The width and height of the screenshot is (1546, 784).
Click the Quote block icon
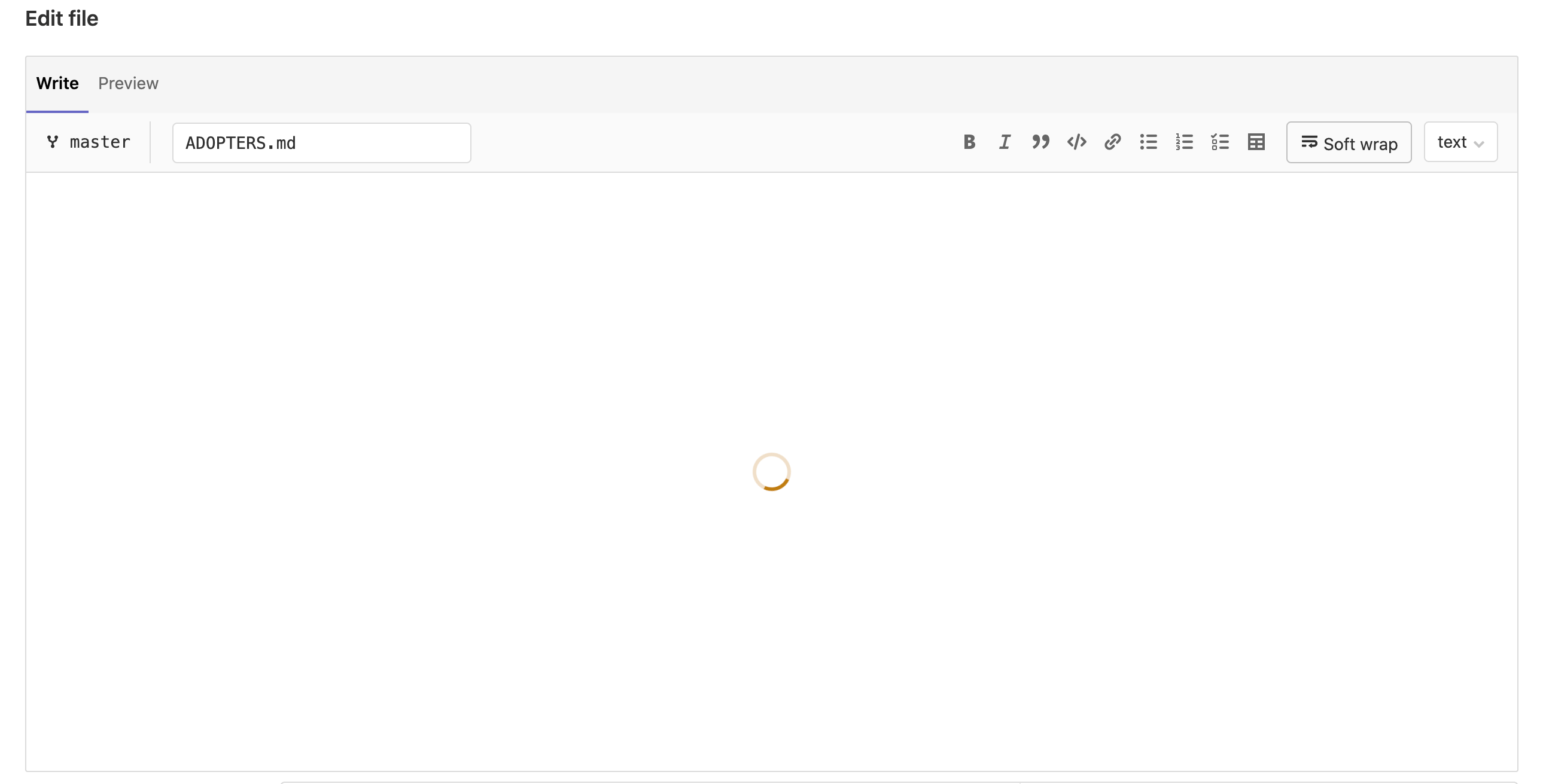(1040, 141)
